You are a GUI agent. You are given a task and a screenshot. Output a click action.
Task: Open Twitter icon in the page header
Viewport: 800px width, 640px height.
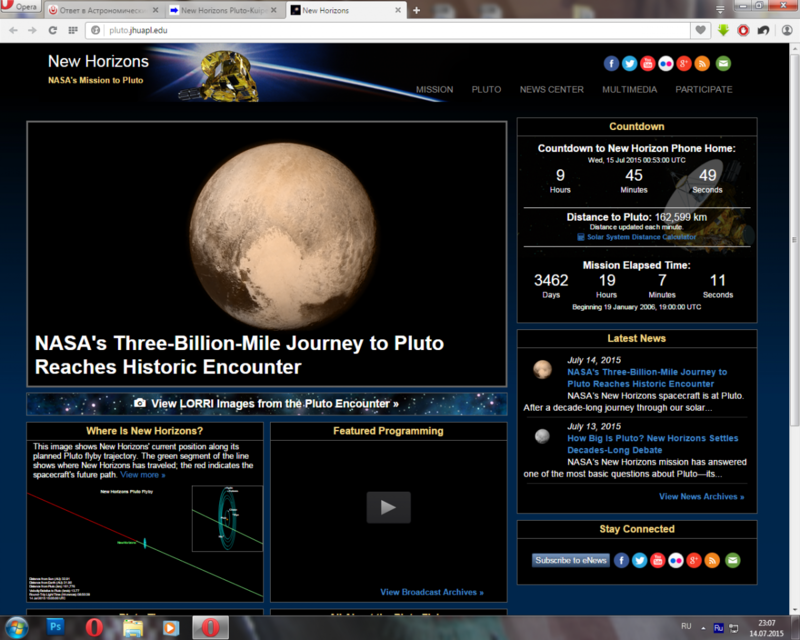tap(630, 63)
